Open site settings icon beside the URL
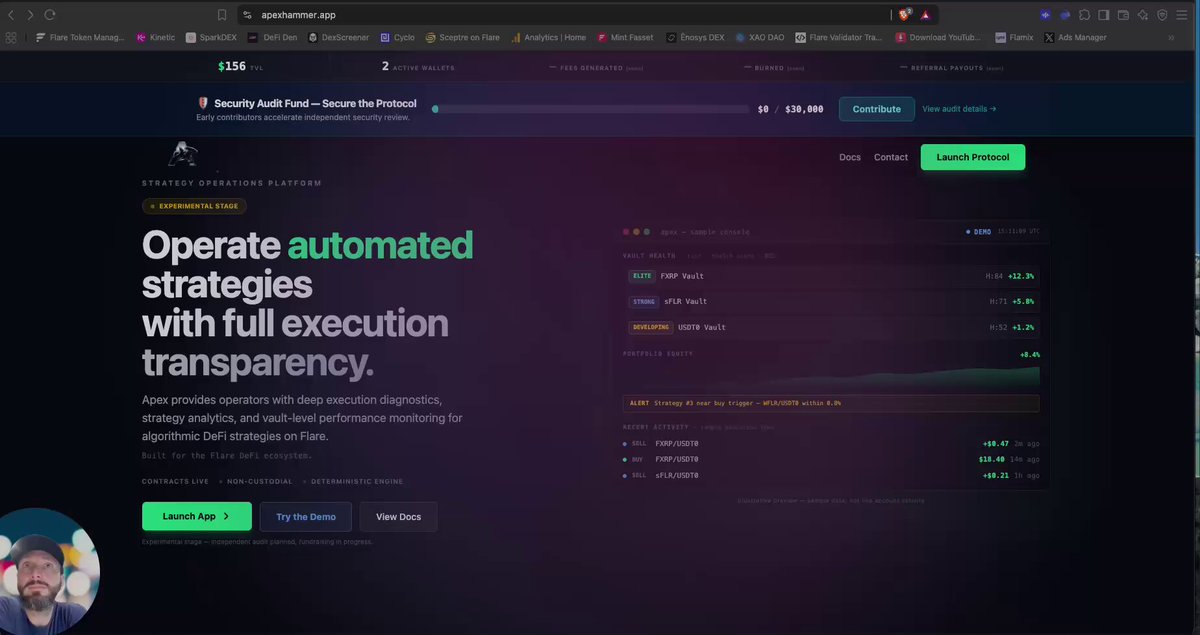Image resolution: width=1200 pixels, height=635 pixels. [248, 15]
